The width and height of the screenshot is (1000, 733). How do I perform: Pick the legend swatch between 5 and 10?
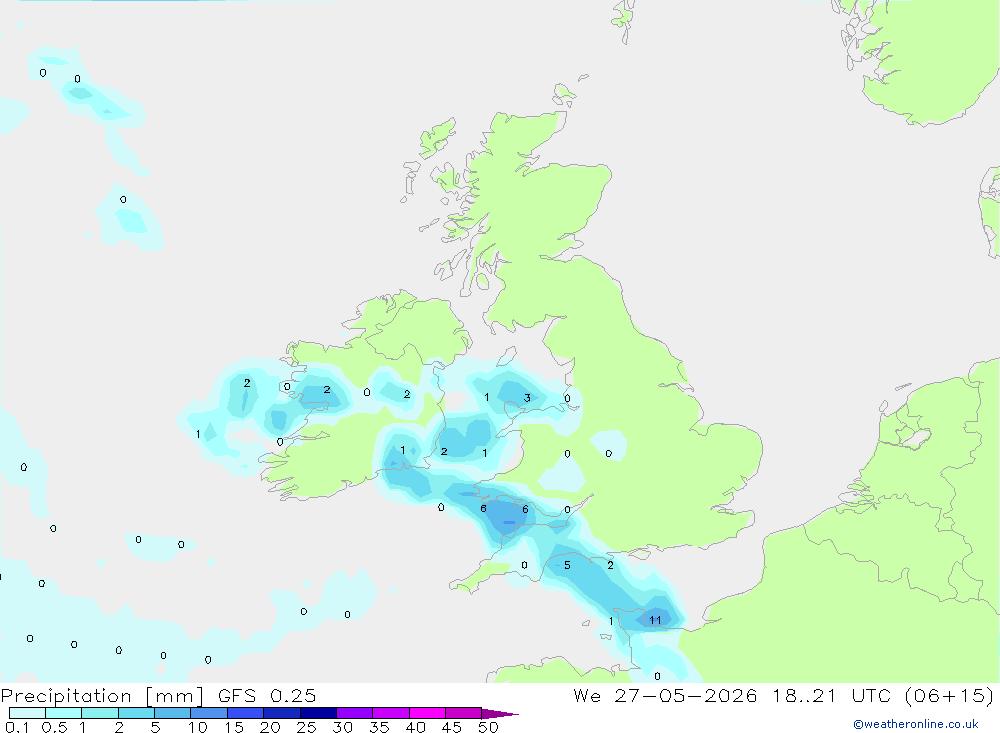[172, 713]
